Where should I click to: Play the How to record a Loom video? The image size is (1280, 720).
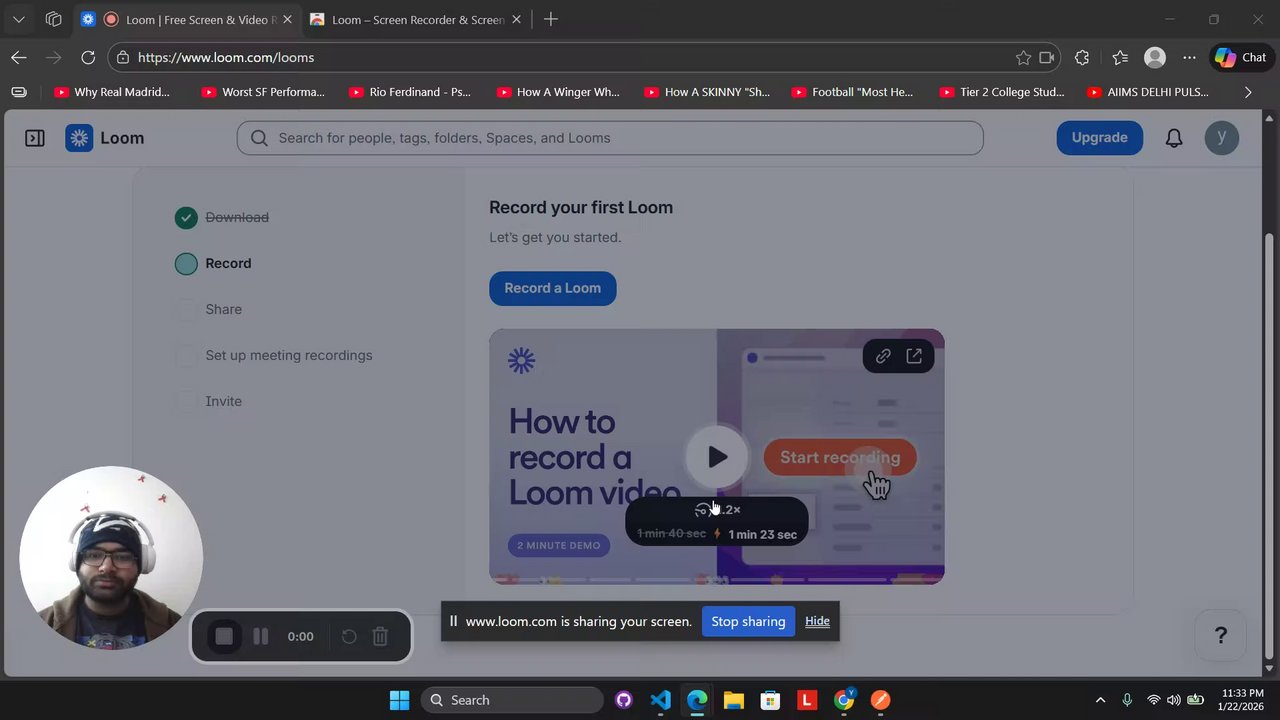coord(717,457)
